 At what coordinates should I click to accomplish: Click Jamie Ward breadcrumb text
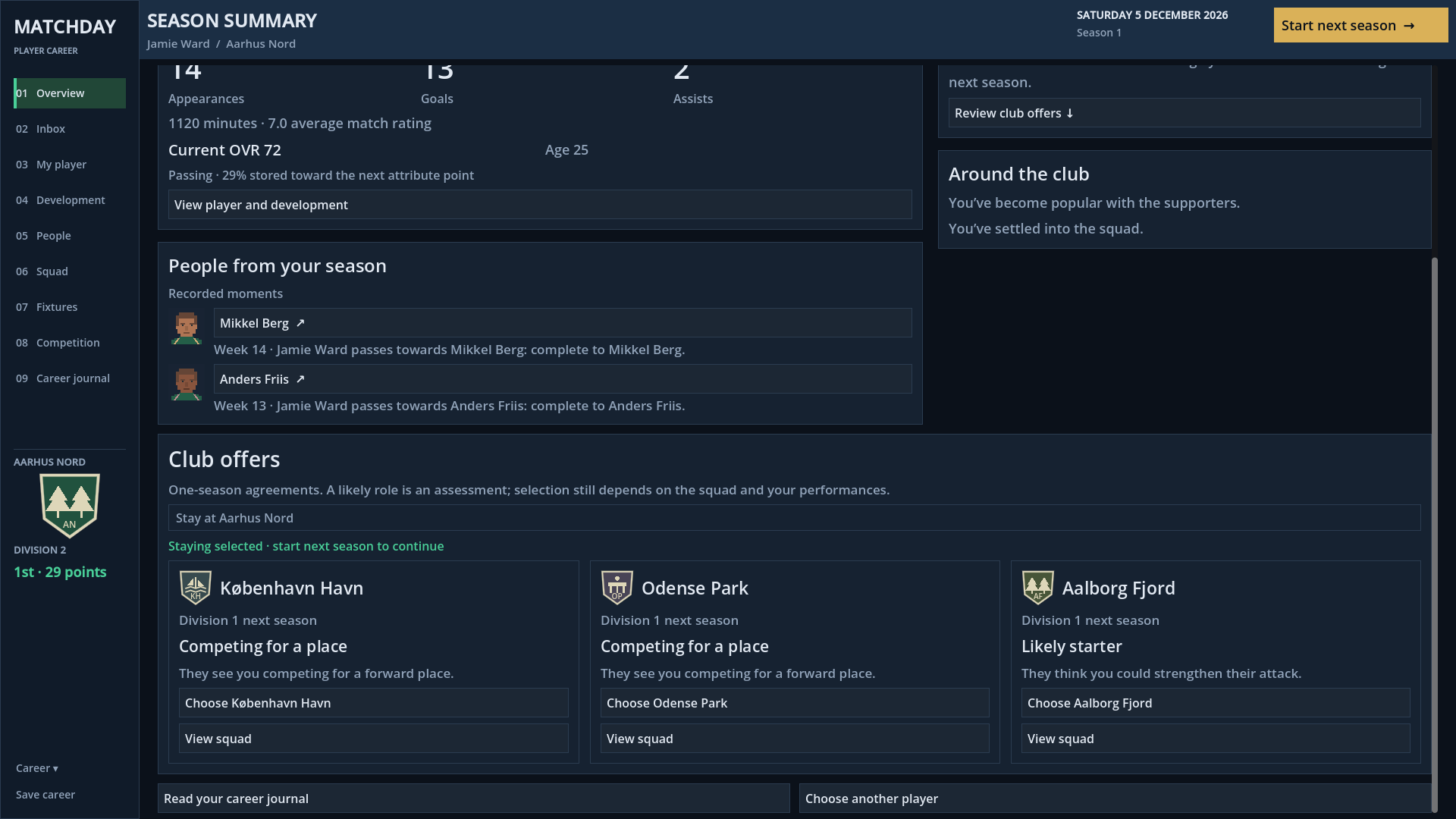point(178,44)
